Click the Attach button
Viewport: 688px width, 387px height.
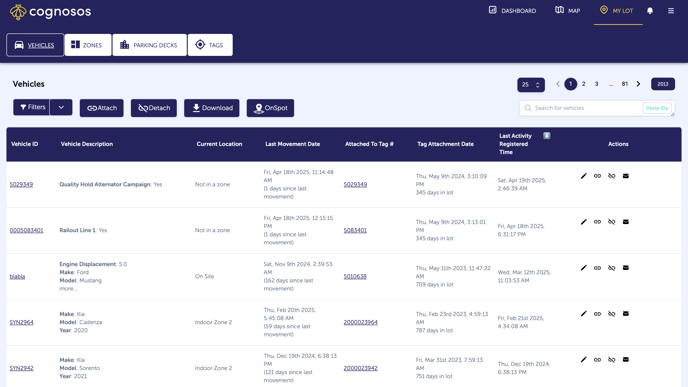[102, 108]
